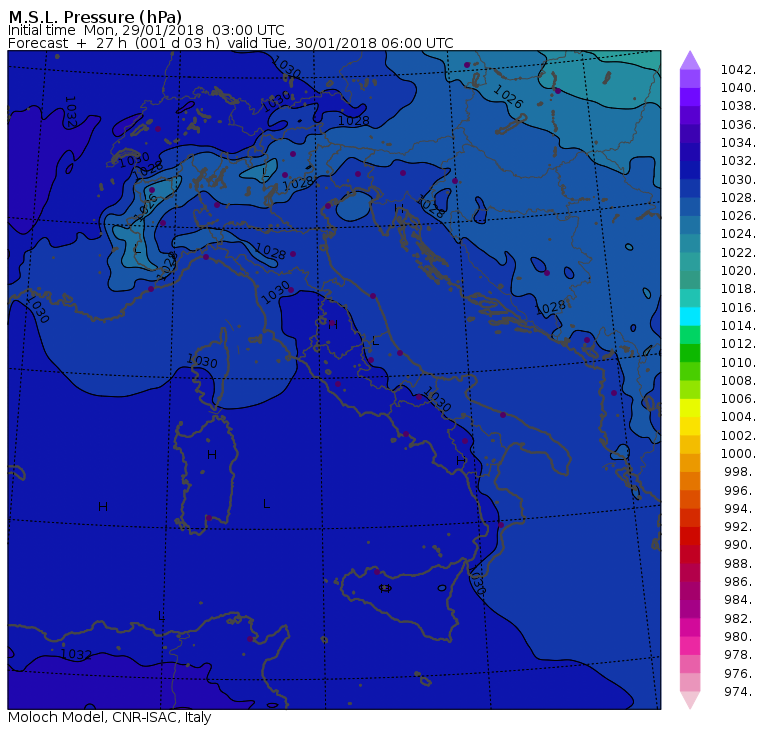Click the downward arrow at the legend bottom
This screenshot has height=731, width=760.
coord(690,700)
